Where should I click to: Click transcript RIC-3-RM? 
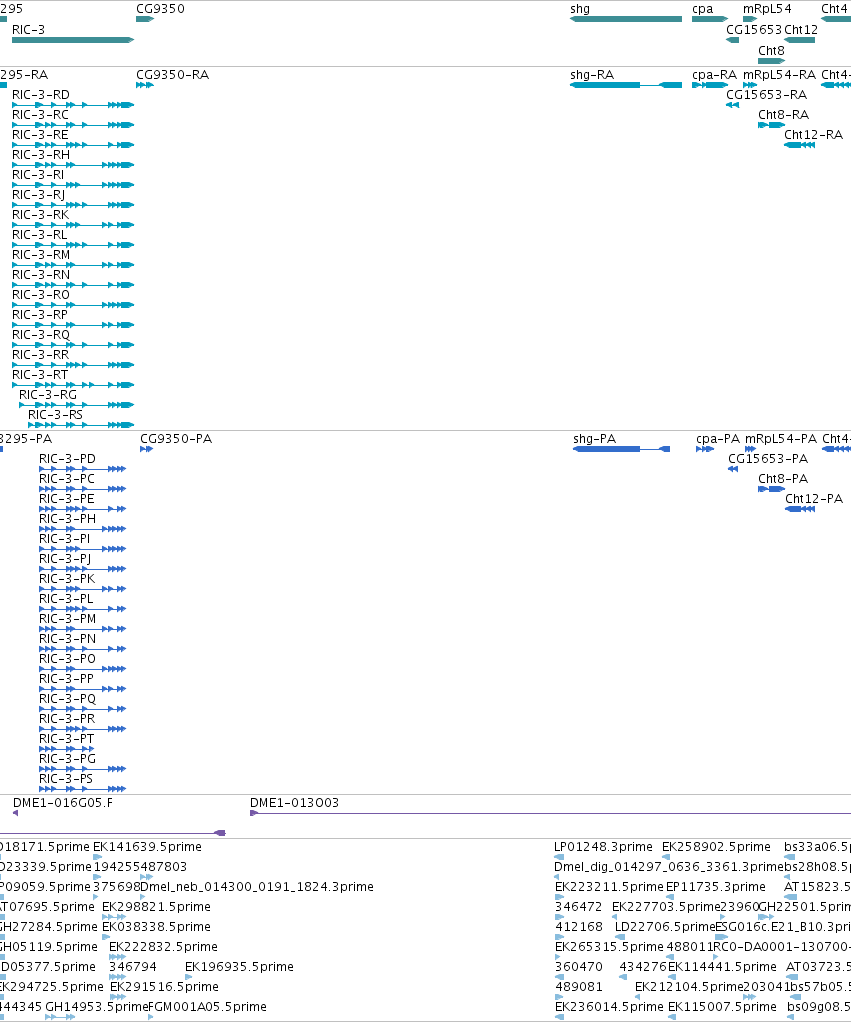pos(40,255)
